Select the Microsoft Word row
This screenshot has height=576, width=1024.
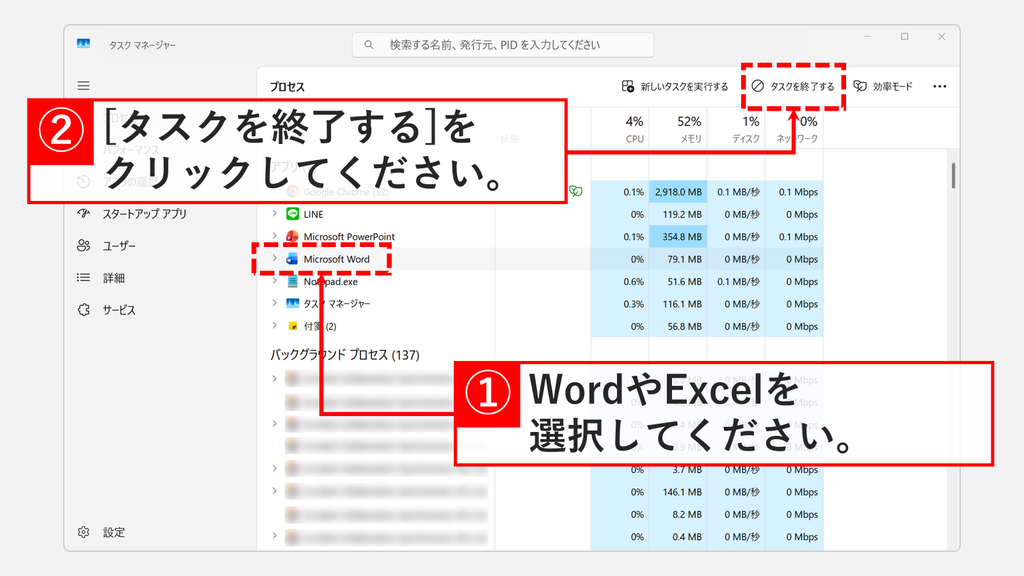(540, 259)
